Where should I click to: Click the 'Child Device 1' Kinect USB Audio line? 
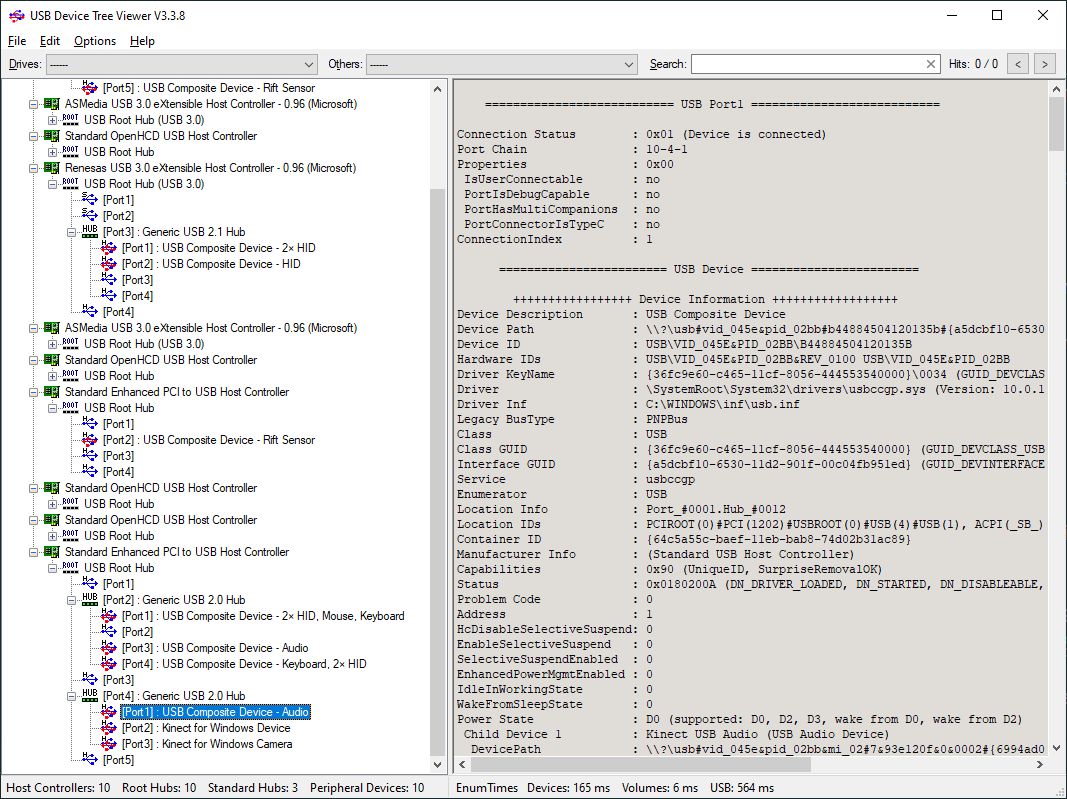[x=676, y=734]
